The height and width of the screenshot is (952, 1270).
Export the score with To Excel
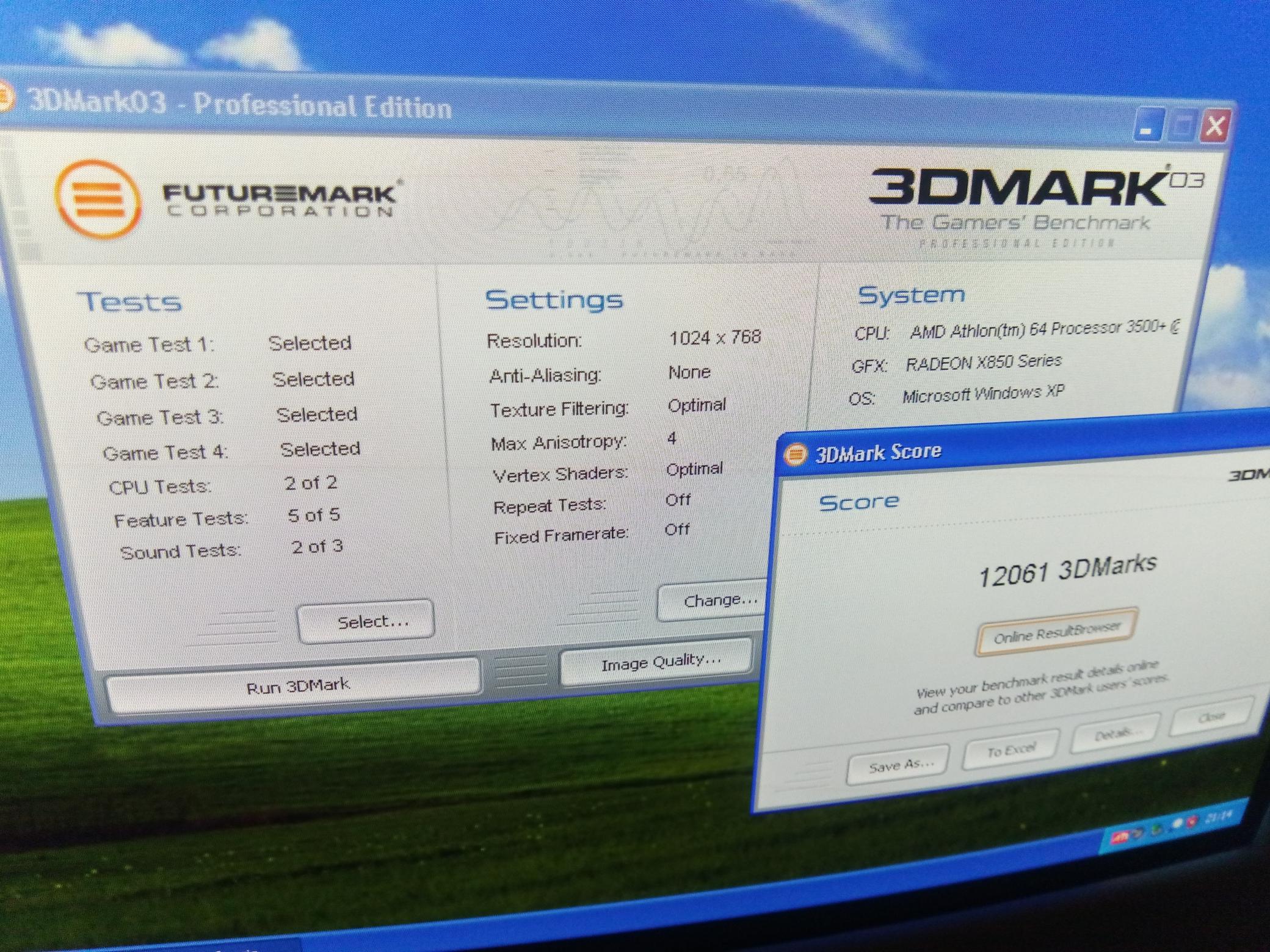pyautogui.click(x=1011, y=750)
